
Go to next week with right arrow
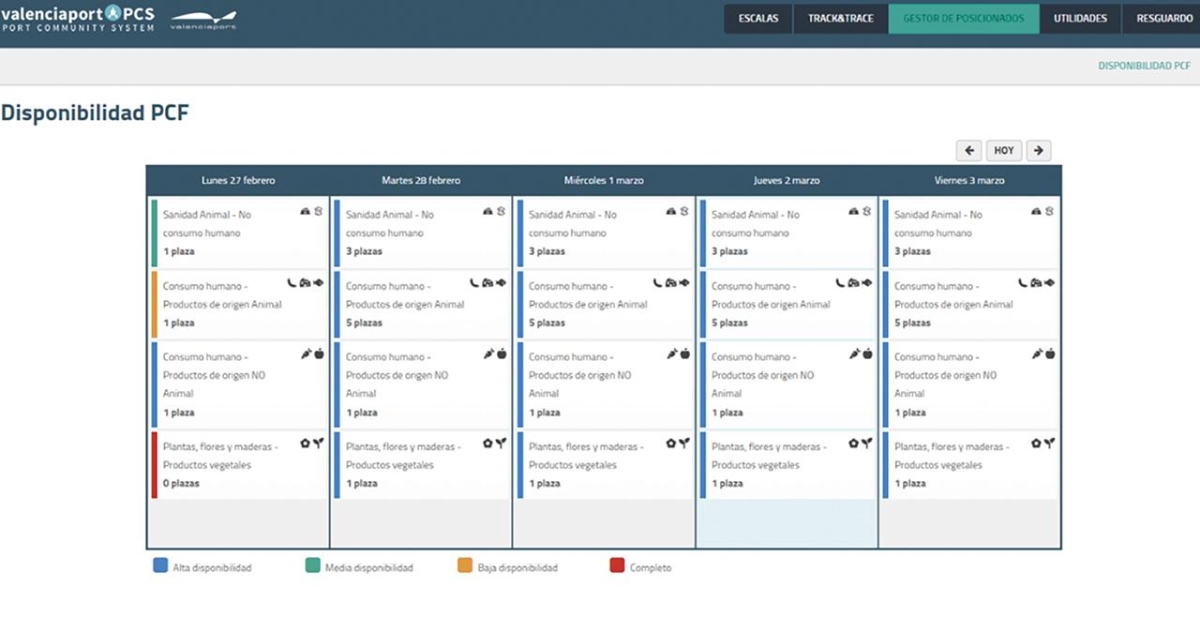click(x=1039, y=150)
